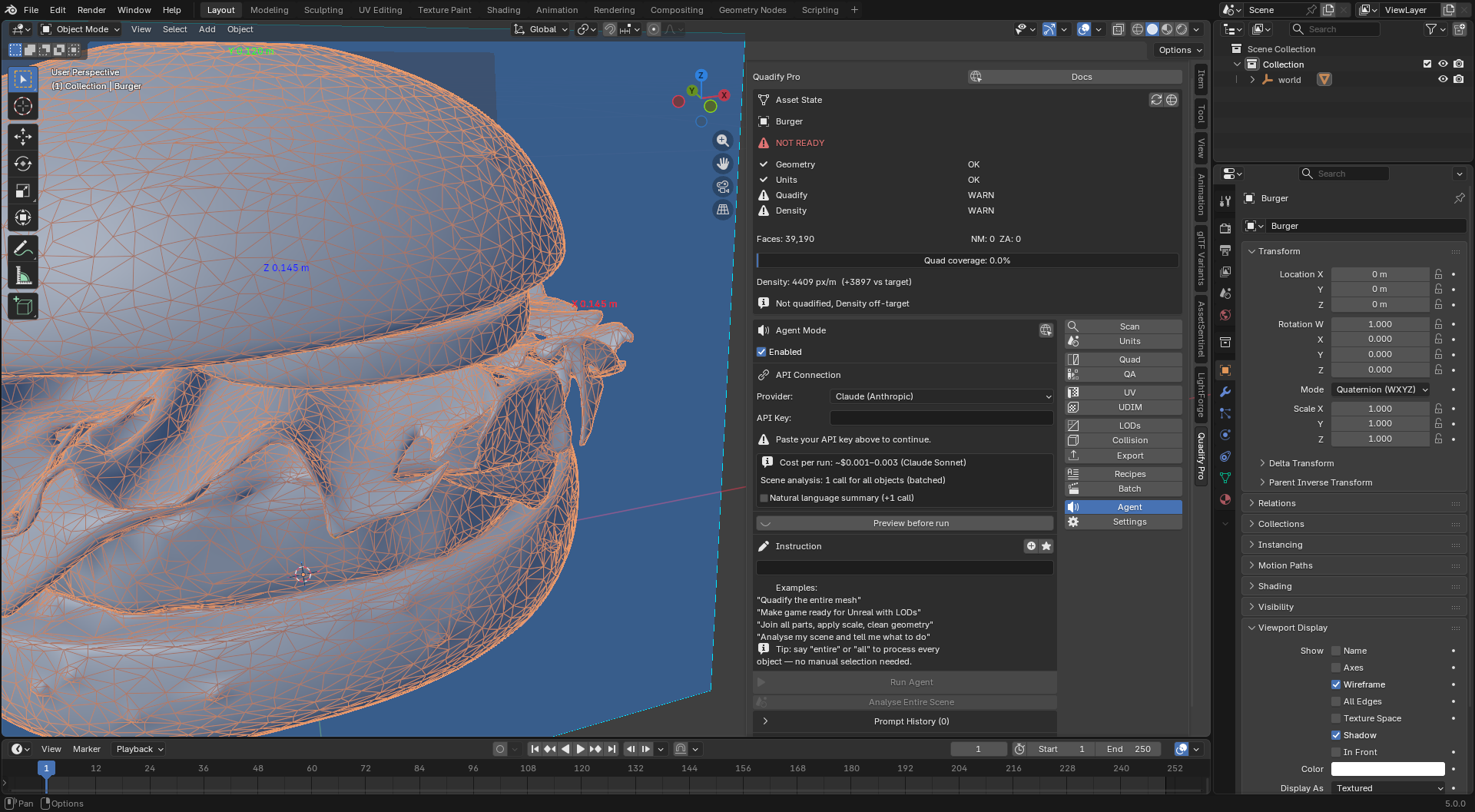Image resolution: width=1475 pixels, height=812 pixels.
Task: Select the Measure tool
Action: point(23,276)
